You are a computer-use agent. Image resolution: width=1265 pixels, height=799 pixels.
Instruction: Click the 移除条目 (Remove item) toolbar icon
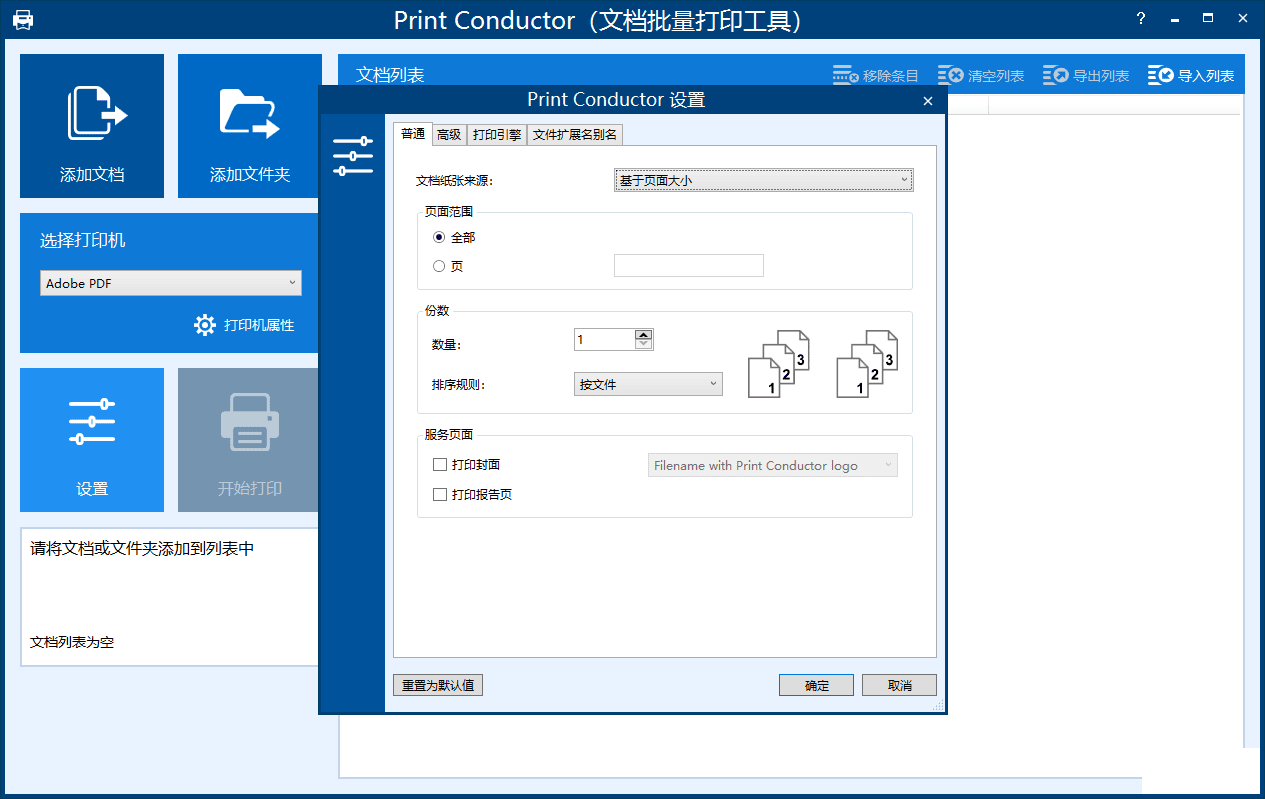pyautogui.click(x=846, y=75)
